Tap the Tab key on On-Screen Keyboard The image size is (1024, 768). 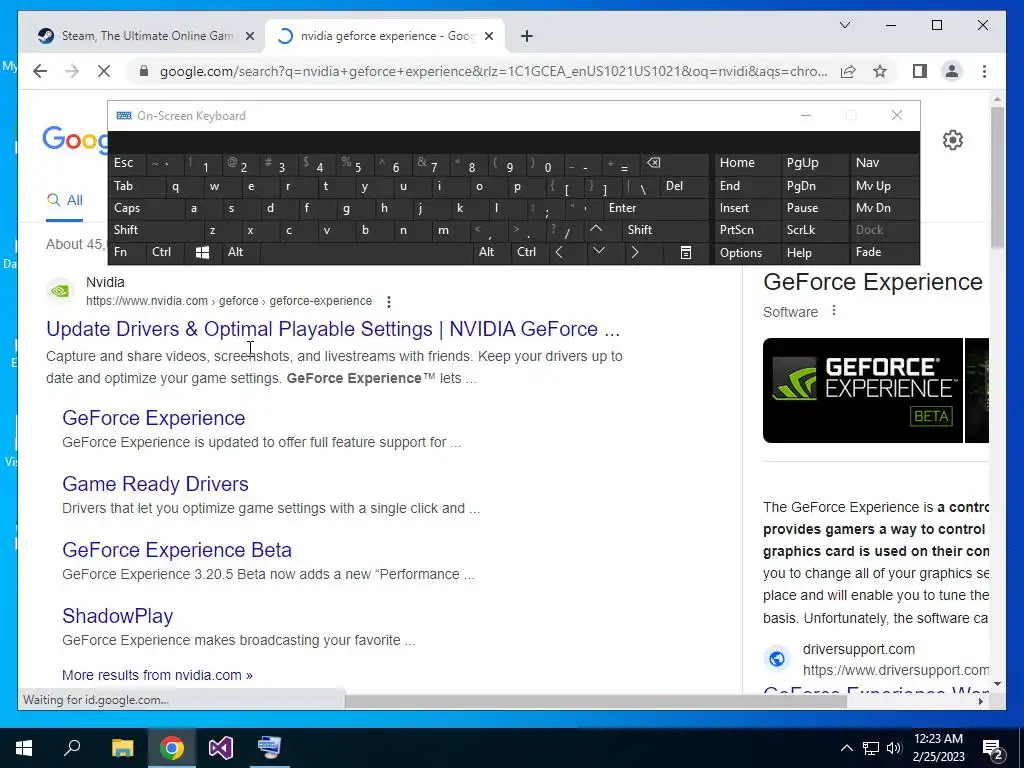(x=135, y=186)
